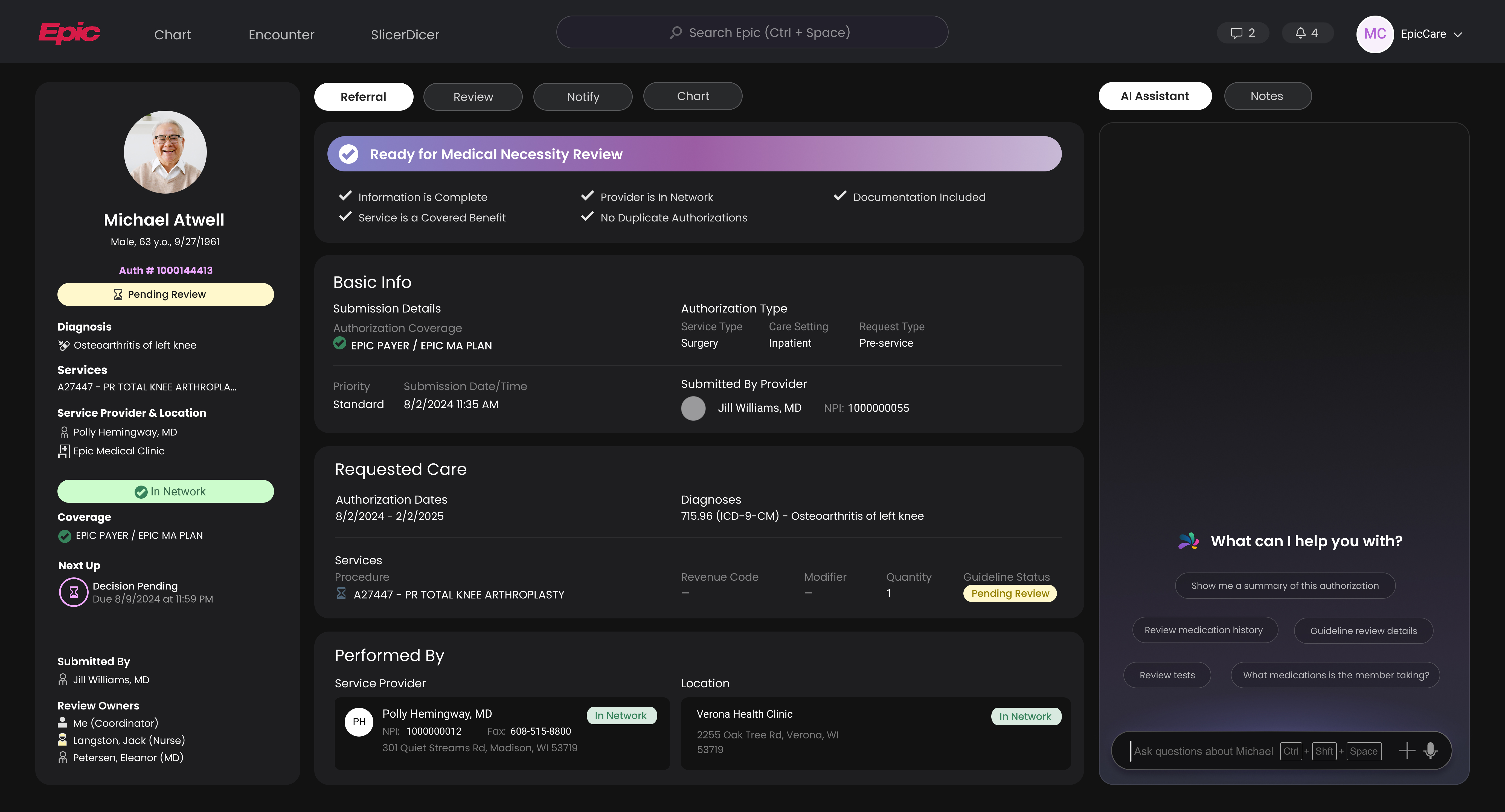
Task: Click the green check beside sidebar EPIC MA PLAN coverage
Action: pos(65,536)
